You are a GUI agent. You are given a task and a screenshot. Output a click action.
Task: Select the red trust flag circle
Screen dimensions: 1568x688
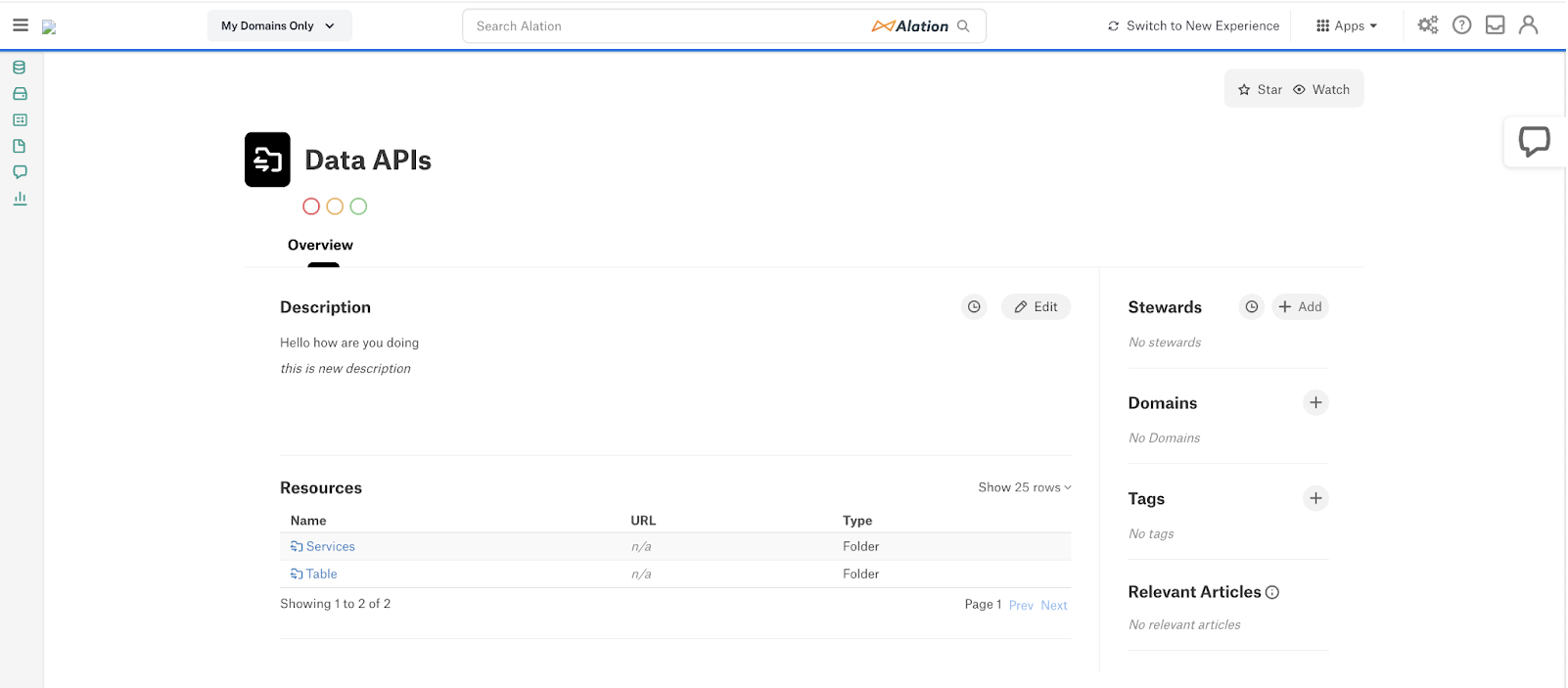pyautogui.click(x=311, y=206)
